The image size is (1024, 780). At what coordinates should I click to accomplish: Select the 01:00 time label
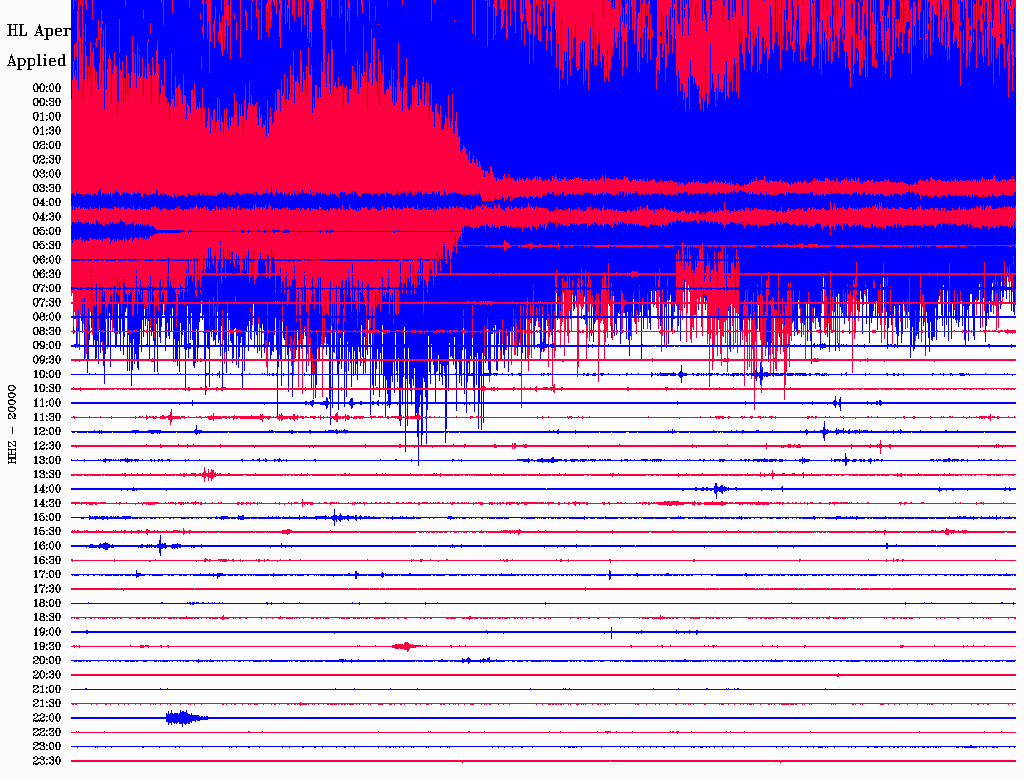tap(47, 117)
